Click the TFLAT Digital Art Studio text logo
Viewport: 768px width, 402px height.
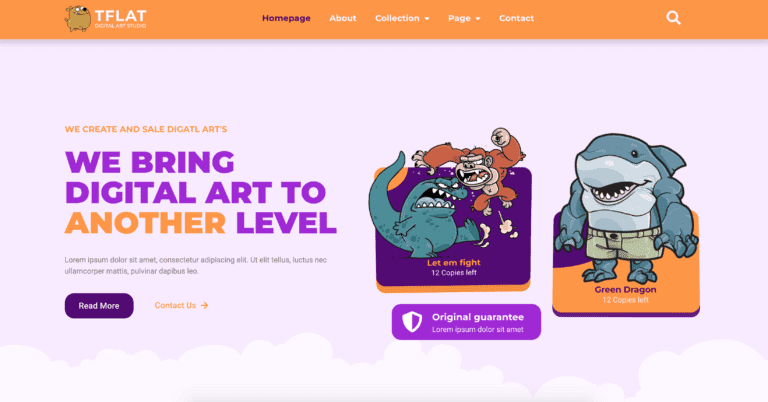pyautogui.click(x=120, y=19)
